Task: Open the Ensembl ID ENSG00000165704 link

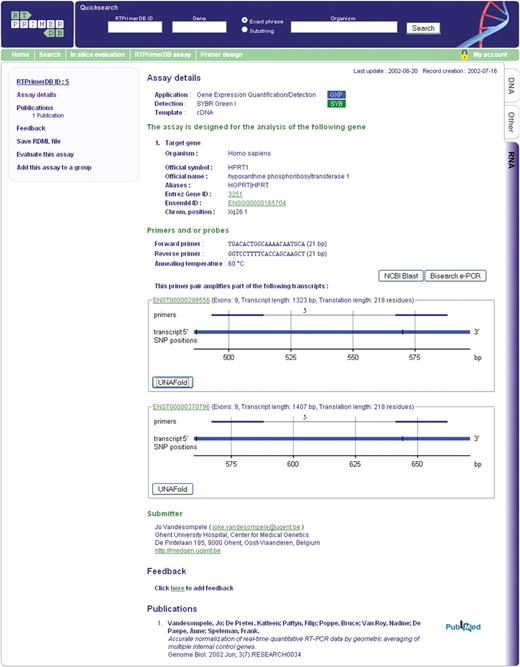Action: [257, 203]
